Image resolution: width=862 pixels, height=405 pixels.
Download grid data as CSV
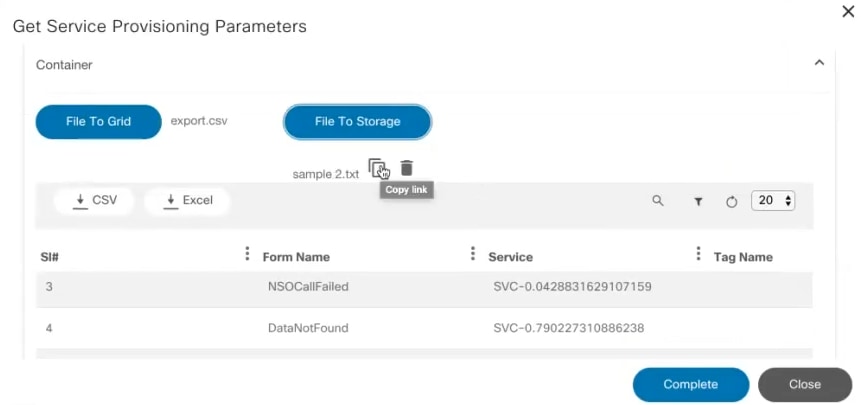pos(96,201)
